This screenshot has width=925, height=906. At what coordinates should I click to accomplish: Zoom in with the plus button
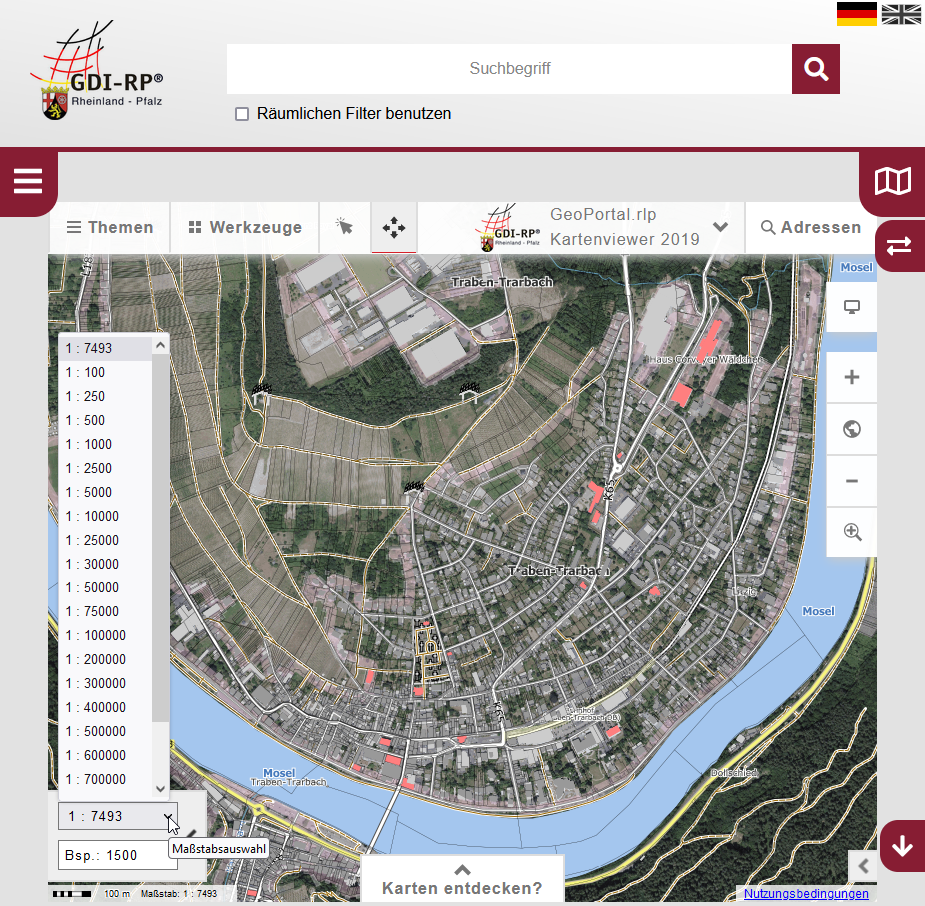[x=851, y=377]
